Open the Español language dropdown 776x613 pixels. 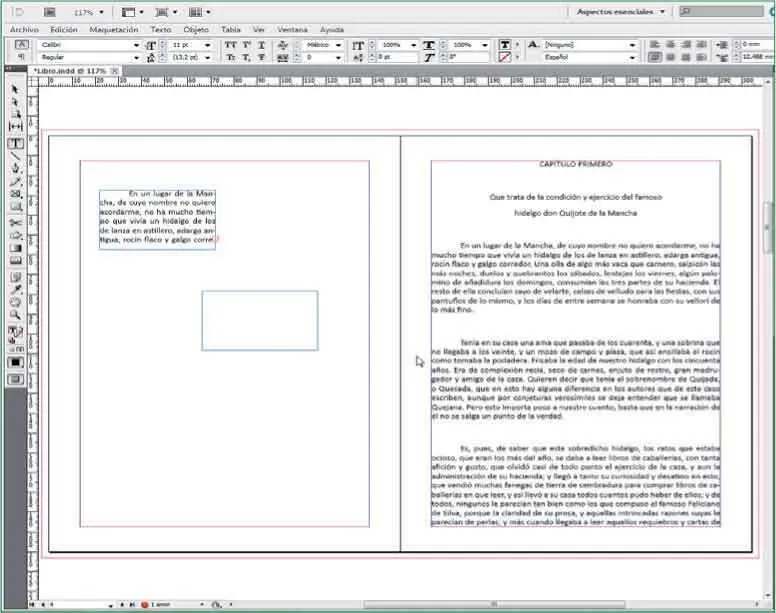pyautogui.click(x=632, y=57)
